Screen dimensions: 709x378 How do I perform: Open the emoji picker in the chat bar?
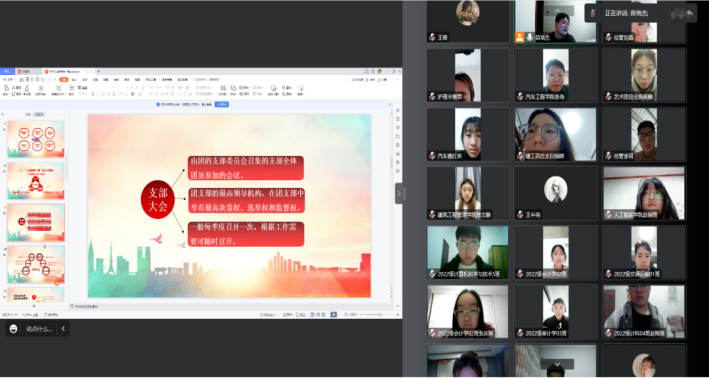tap(14, 329)
